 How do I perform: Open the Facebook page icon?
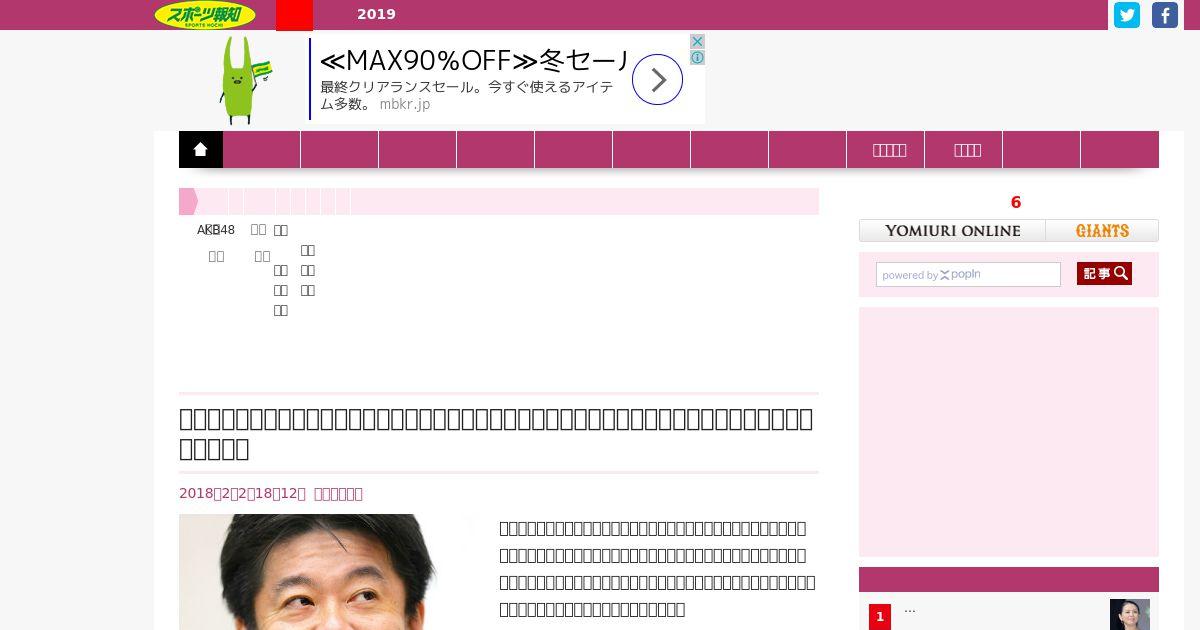point(1165,15)
